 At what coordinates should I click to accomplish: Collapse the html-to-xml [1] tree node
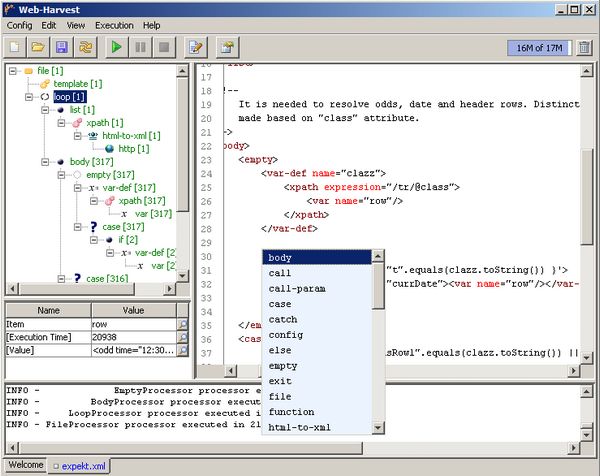[x=77, y=136]
